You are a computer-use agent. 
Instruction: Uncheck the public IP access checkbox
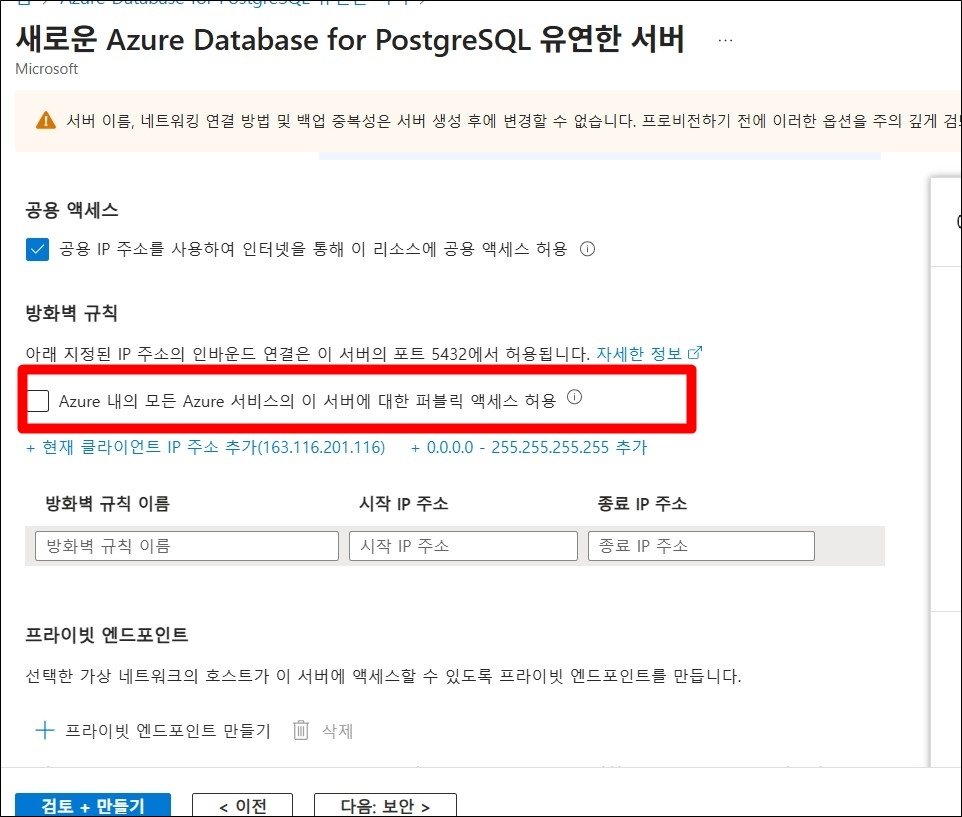[37, 250]
